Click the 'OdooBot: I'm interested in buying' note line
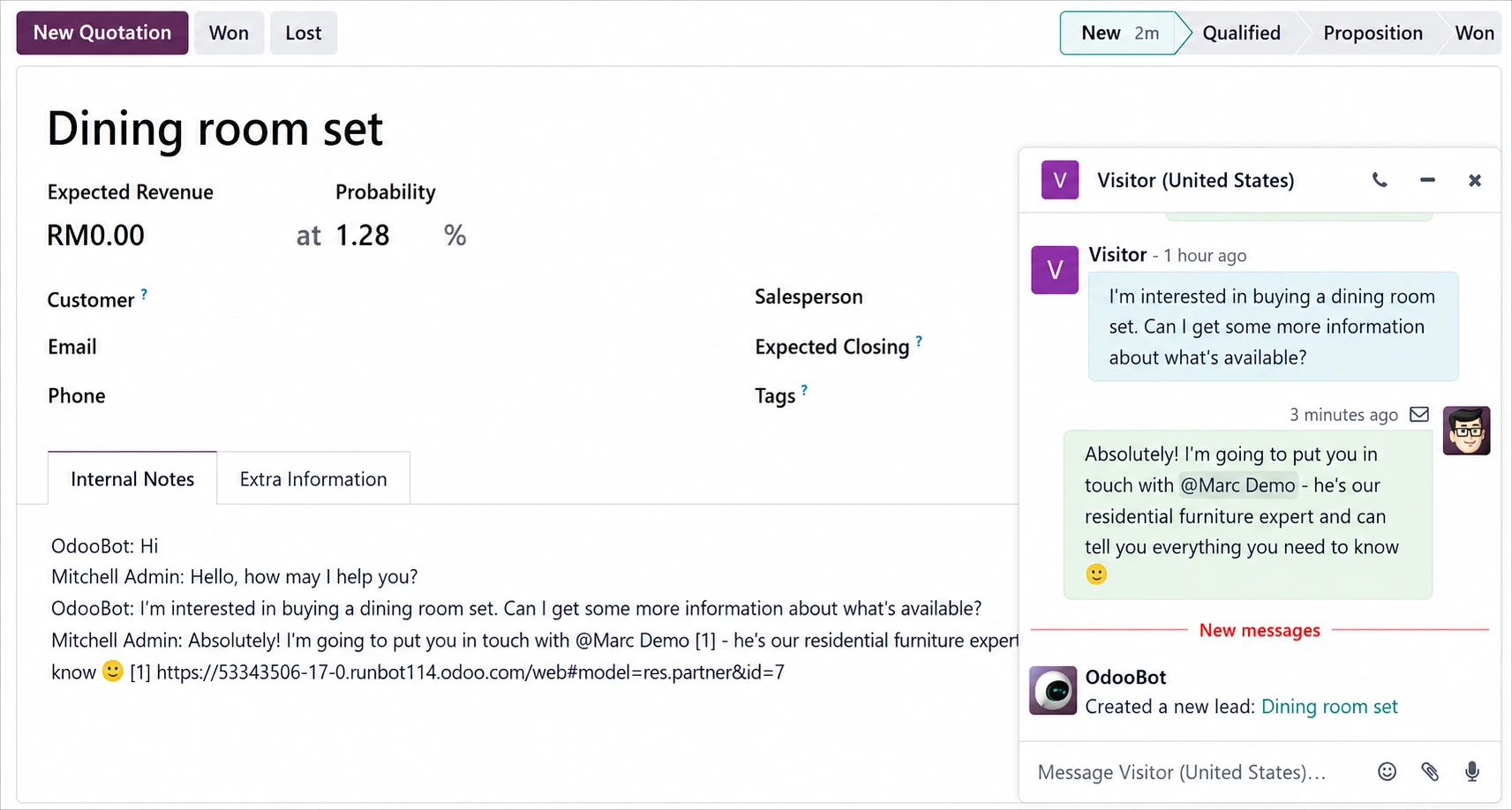The height and width of the screenshot is (810, 1512). pos(516,609)
